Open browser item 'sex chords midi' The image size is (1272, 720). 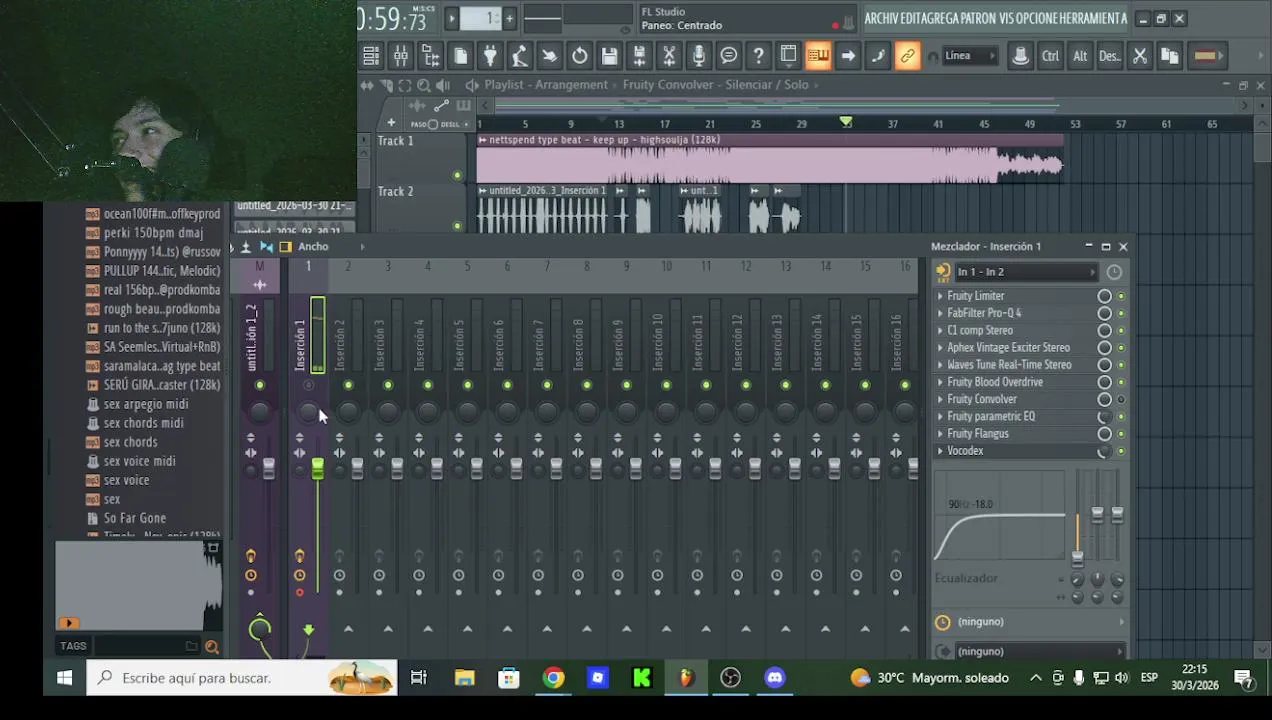(143, 423)
